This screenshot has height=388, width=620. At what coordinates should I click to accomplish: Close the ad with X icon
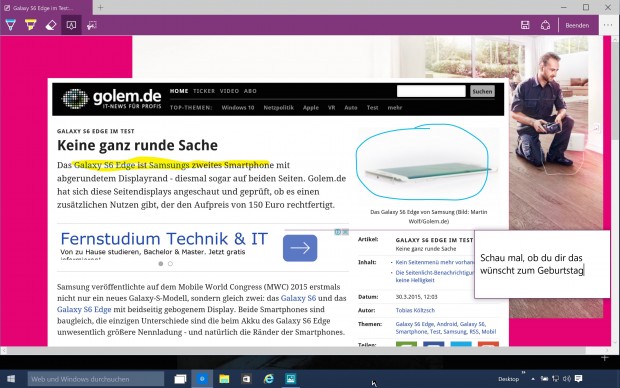[345, 232]
